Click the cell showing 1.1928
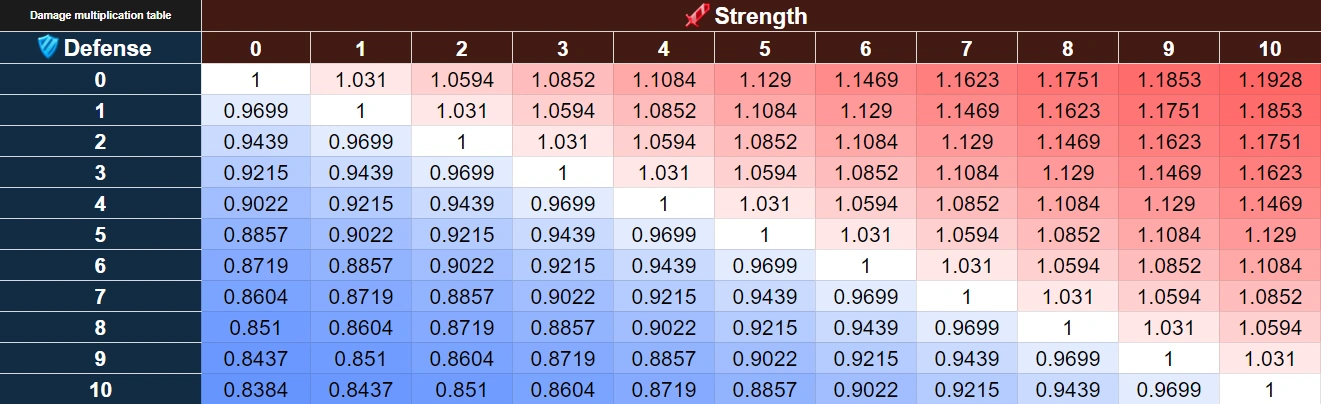Image resolution: width=1321 pixels, height=404 pixels. point(1270,80)
